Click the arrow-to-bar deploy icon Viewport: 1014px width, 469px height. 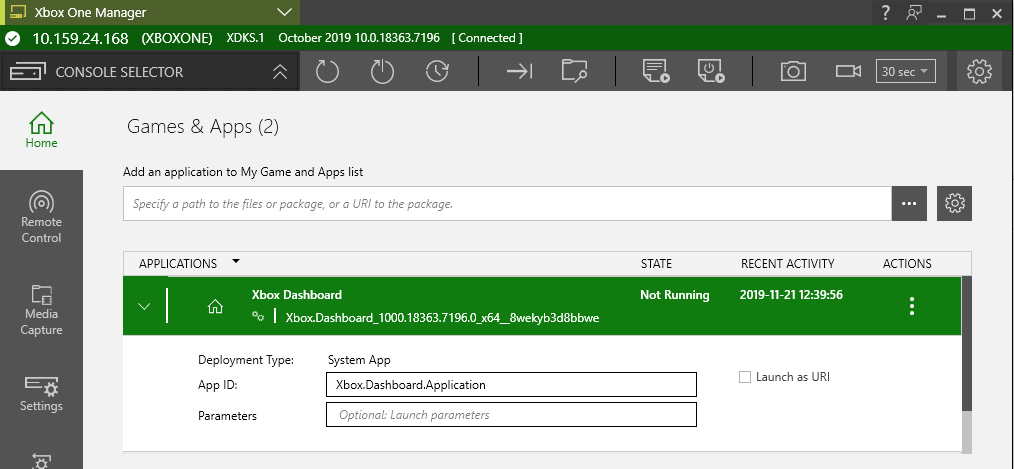pos(519,71)
